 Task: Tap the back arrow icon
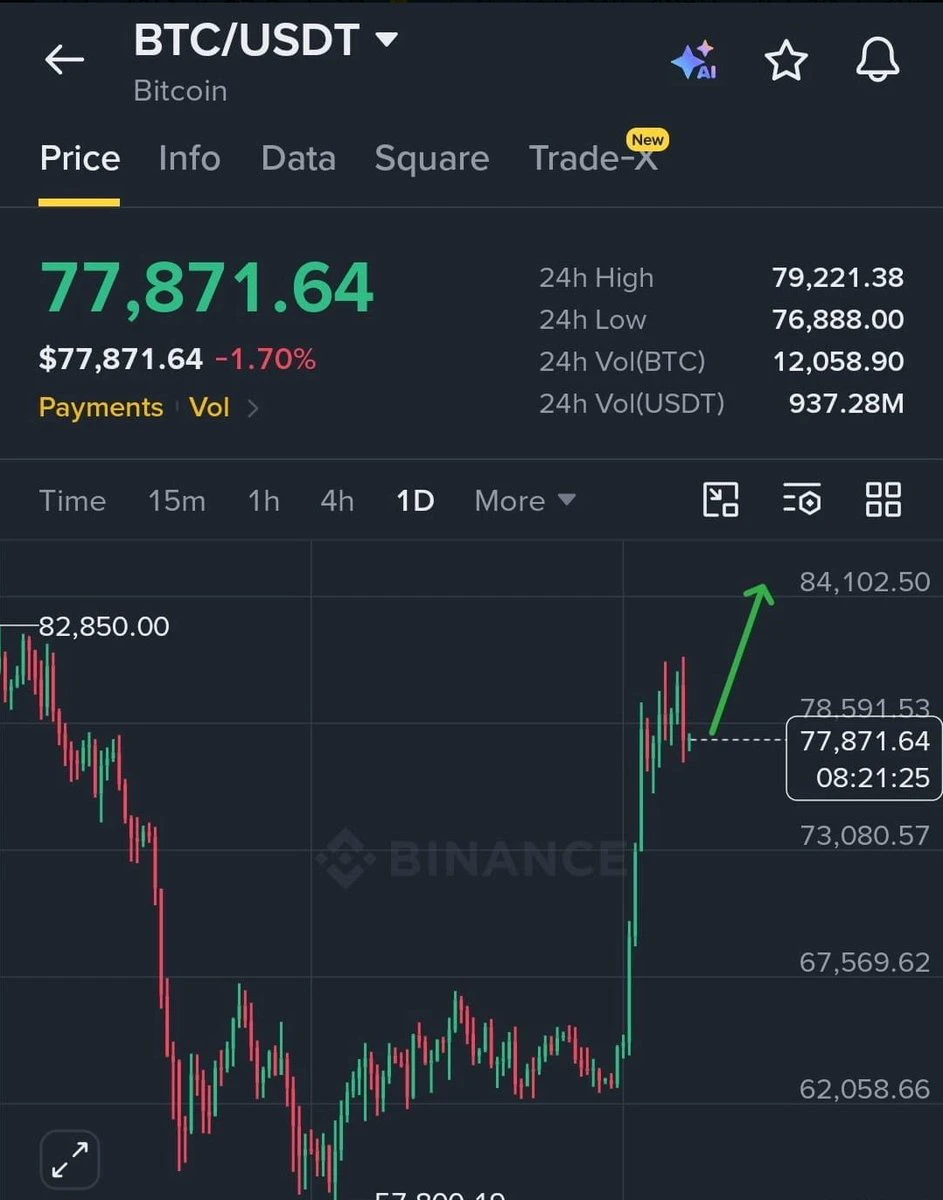(x=65, y=60)
